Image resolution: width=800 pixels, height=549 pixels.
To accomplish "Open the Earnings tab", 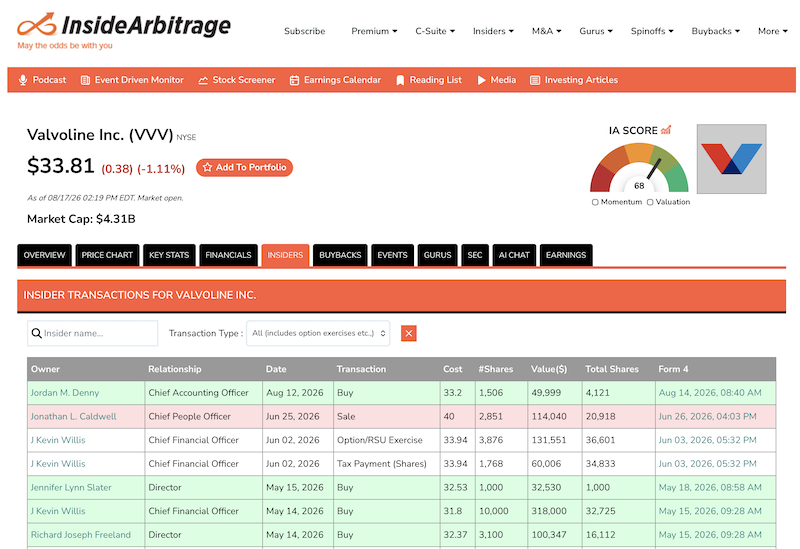I will point(566,255).
